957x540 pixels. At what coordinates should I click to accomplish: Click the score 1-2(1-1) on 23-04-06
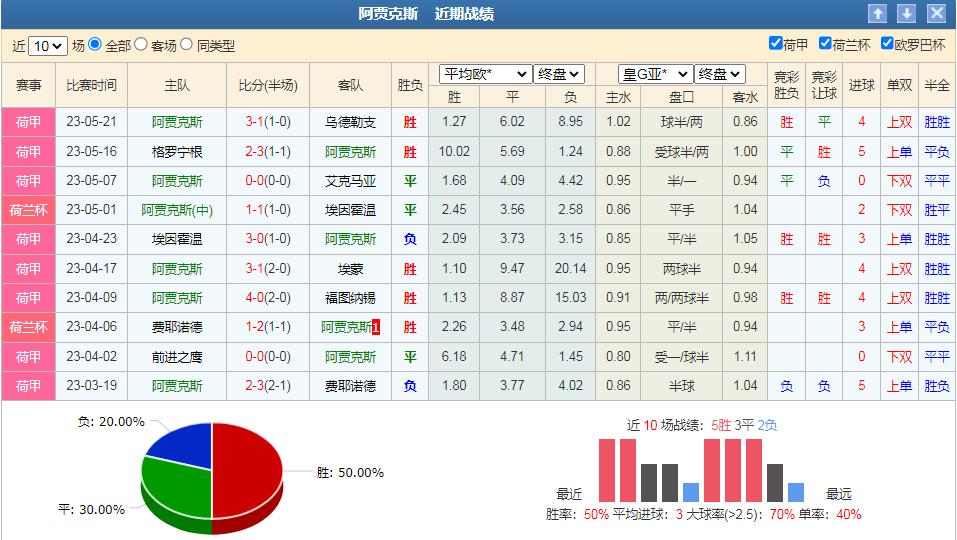(x=268, y=327)
